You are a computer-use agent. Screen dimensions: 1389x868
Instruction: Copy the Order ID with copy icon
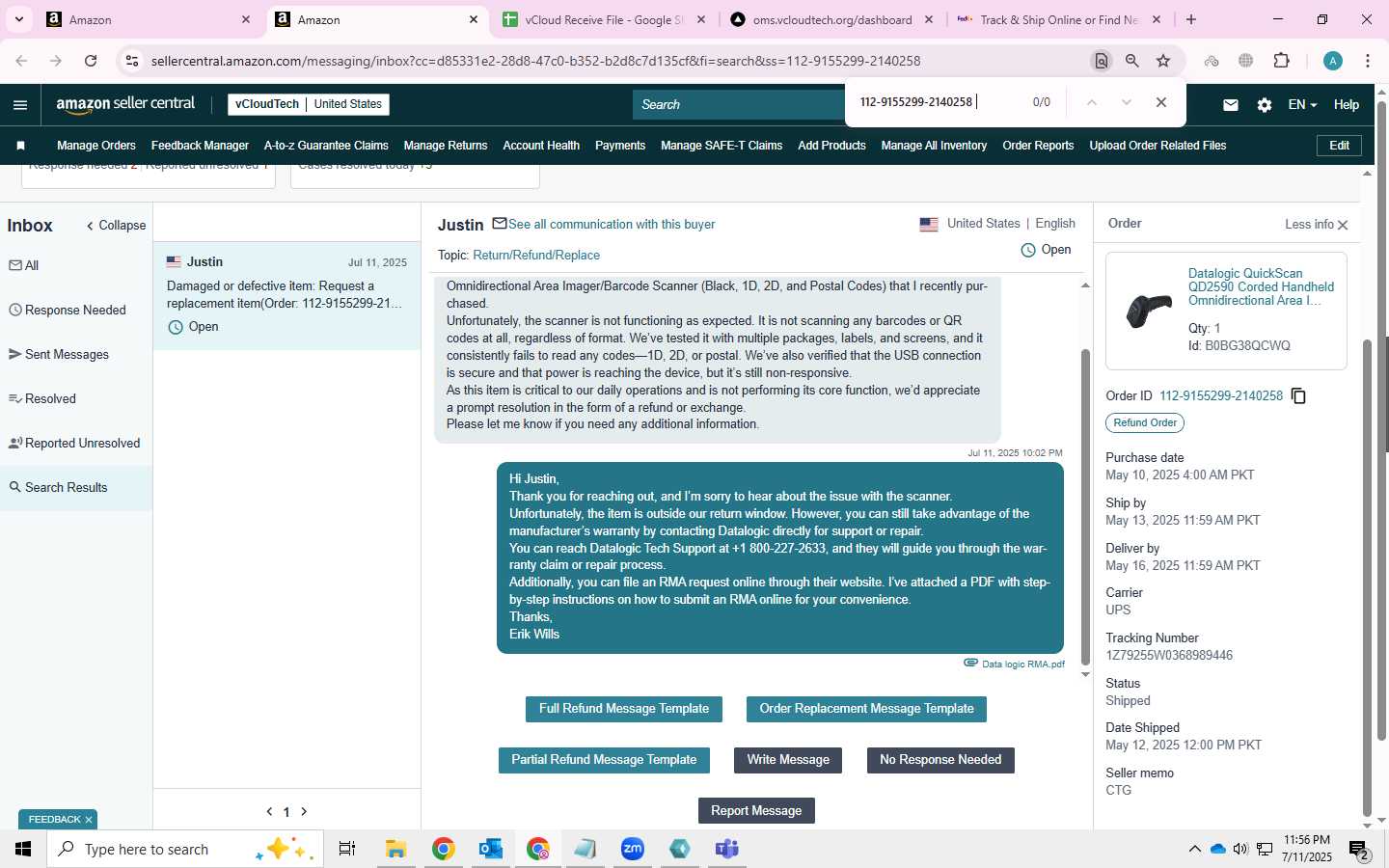[1298, 396]
